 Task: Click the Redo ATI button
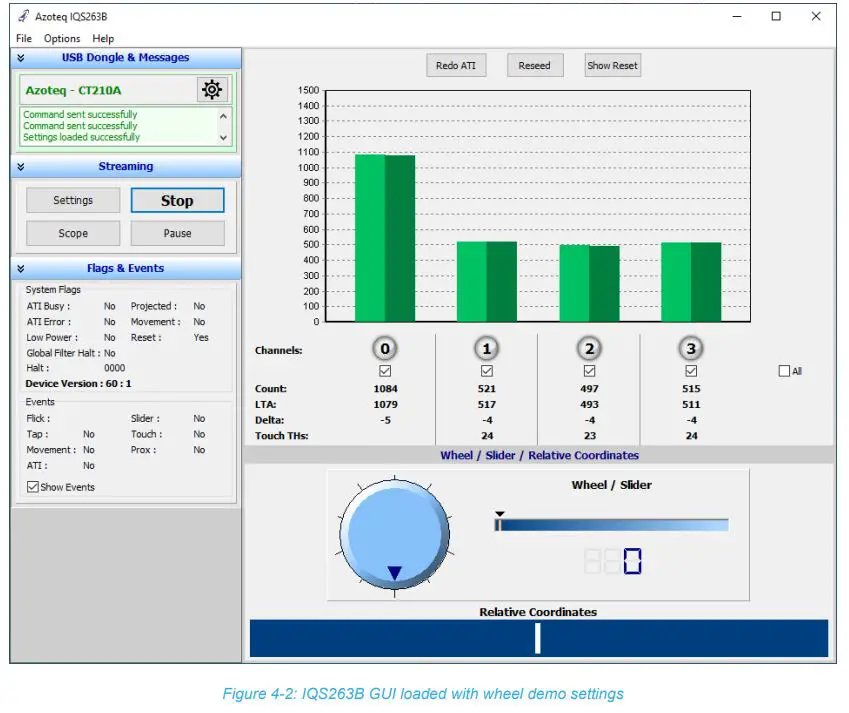click(455, 65)
